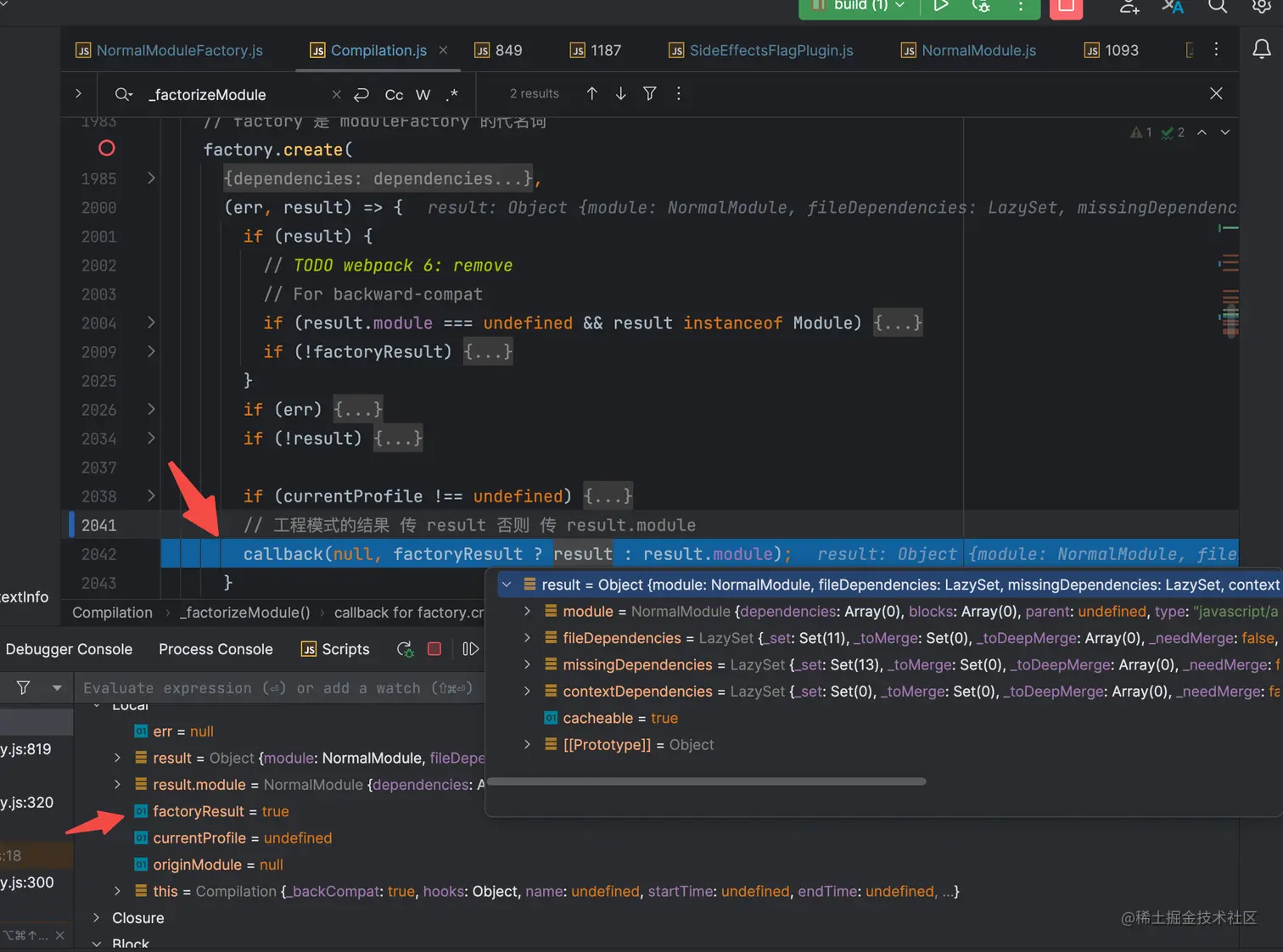Open the more run actions menu beside Debug
Image resolution: width=1283 pixels, height=952 pixels.
click(x=1021, y=6)
